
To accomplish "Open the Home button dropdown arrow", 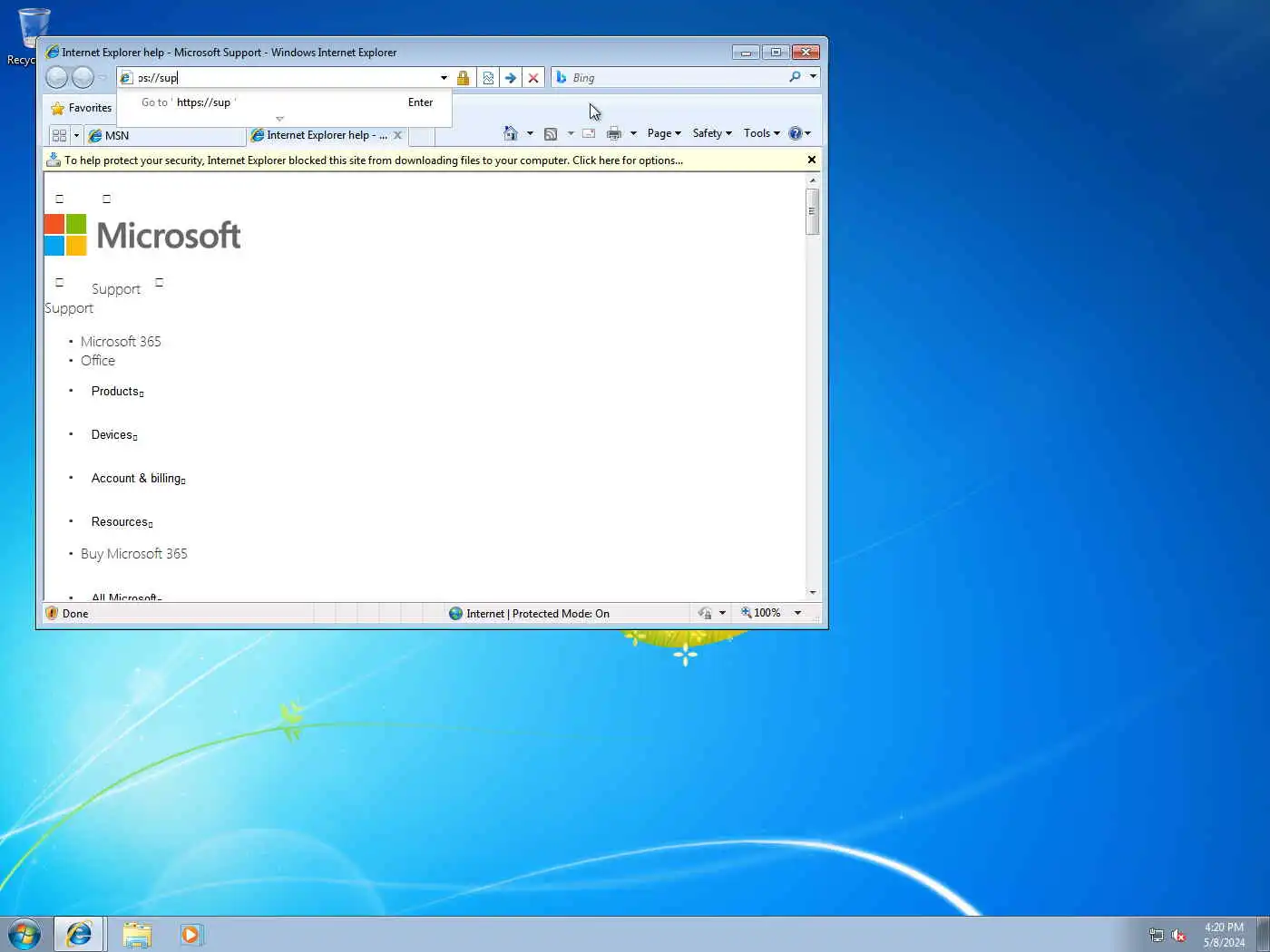I will tap(531, 133).
